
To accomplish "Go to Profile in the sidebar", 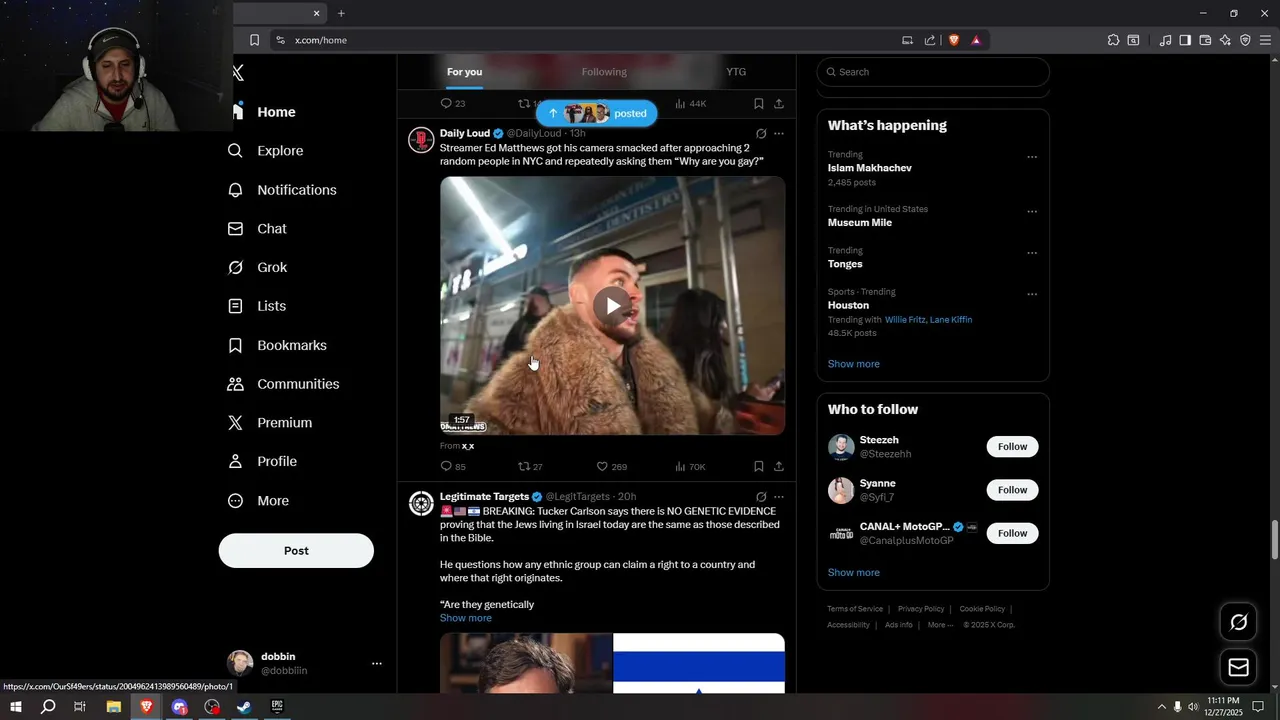I will point(262,462).
